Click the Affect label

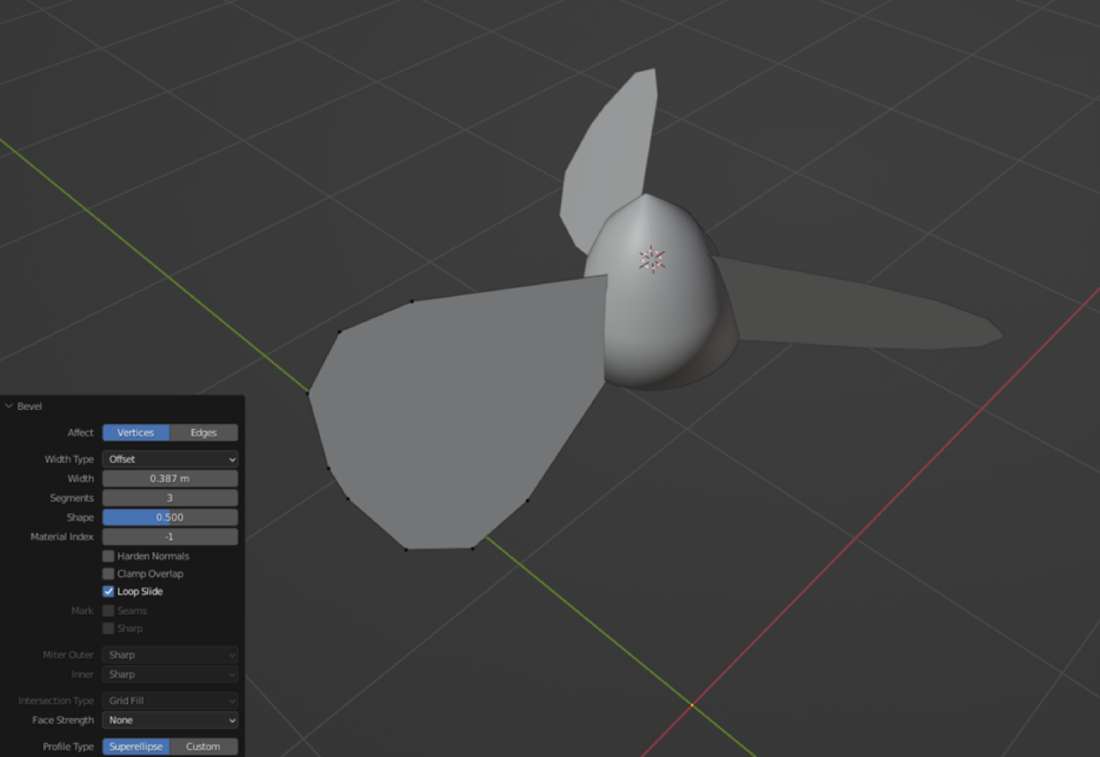[80, 433]
